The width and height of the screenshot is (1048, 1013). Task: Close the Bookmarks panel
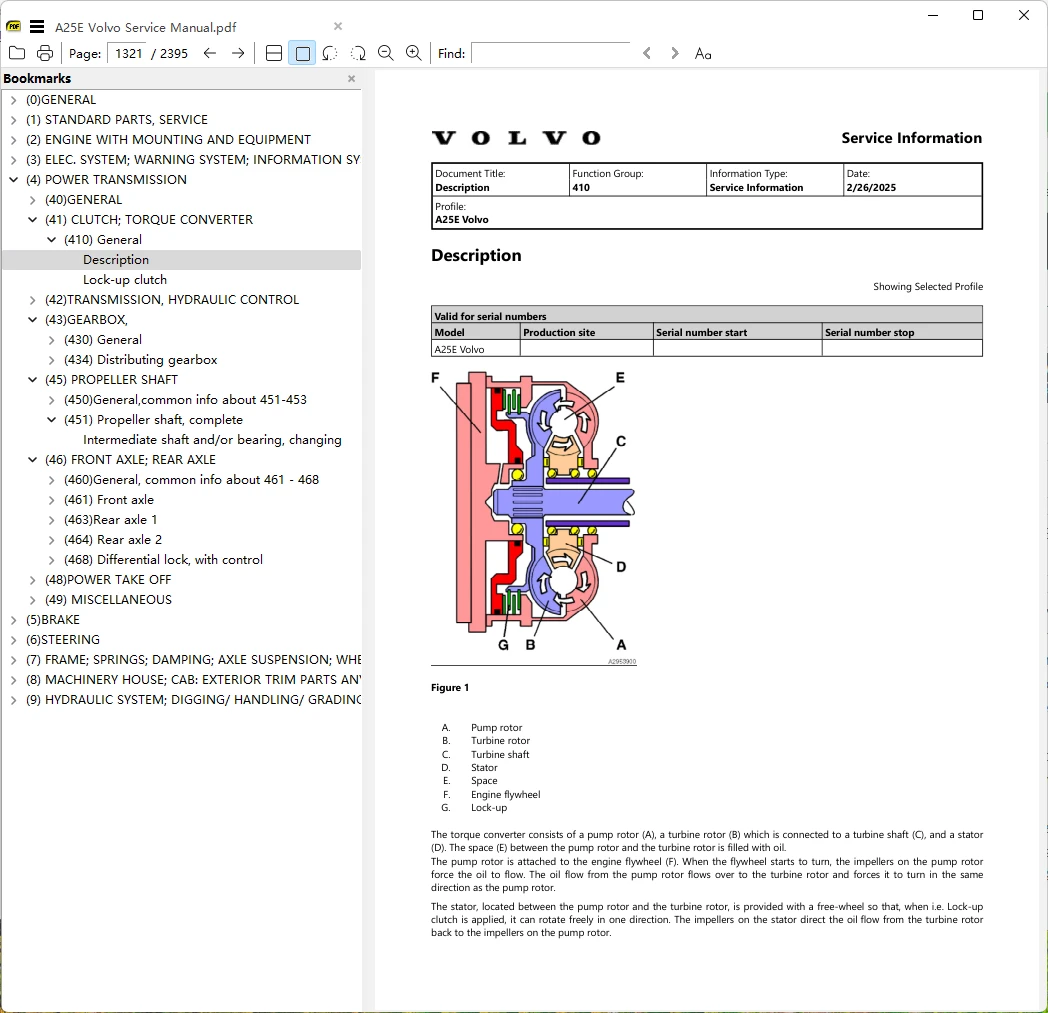click(x=352, y=79)
